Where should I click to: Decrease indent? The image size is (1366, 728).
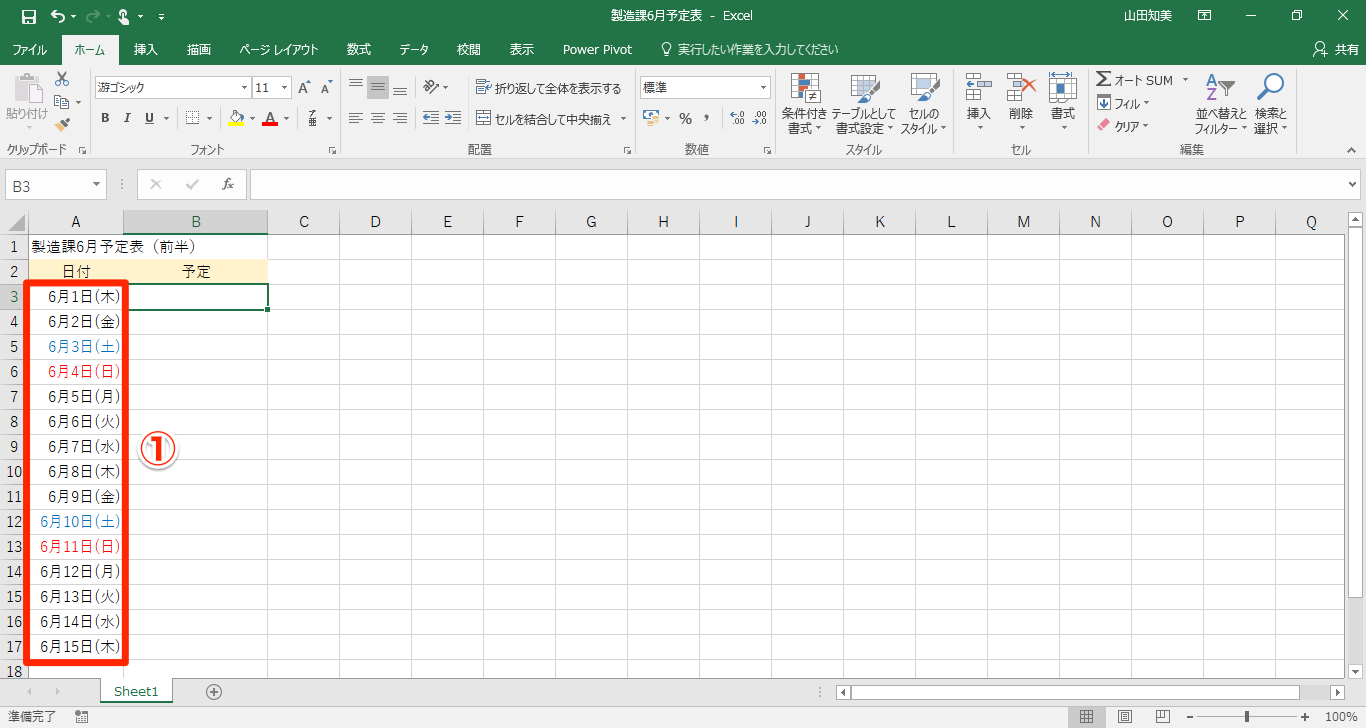431,118
